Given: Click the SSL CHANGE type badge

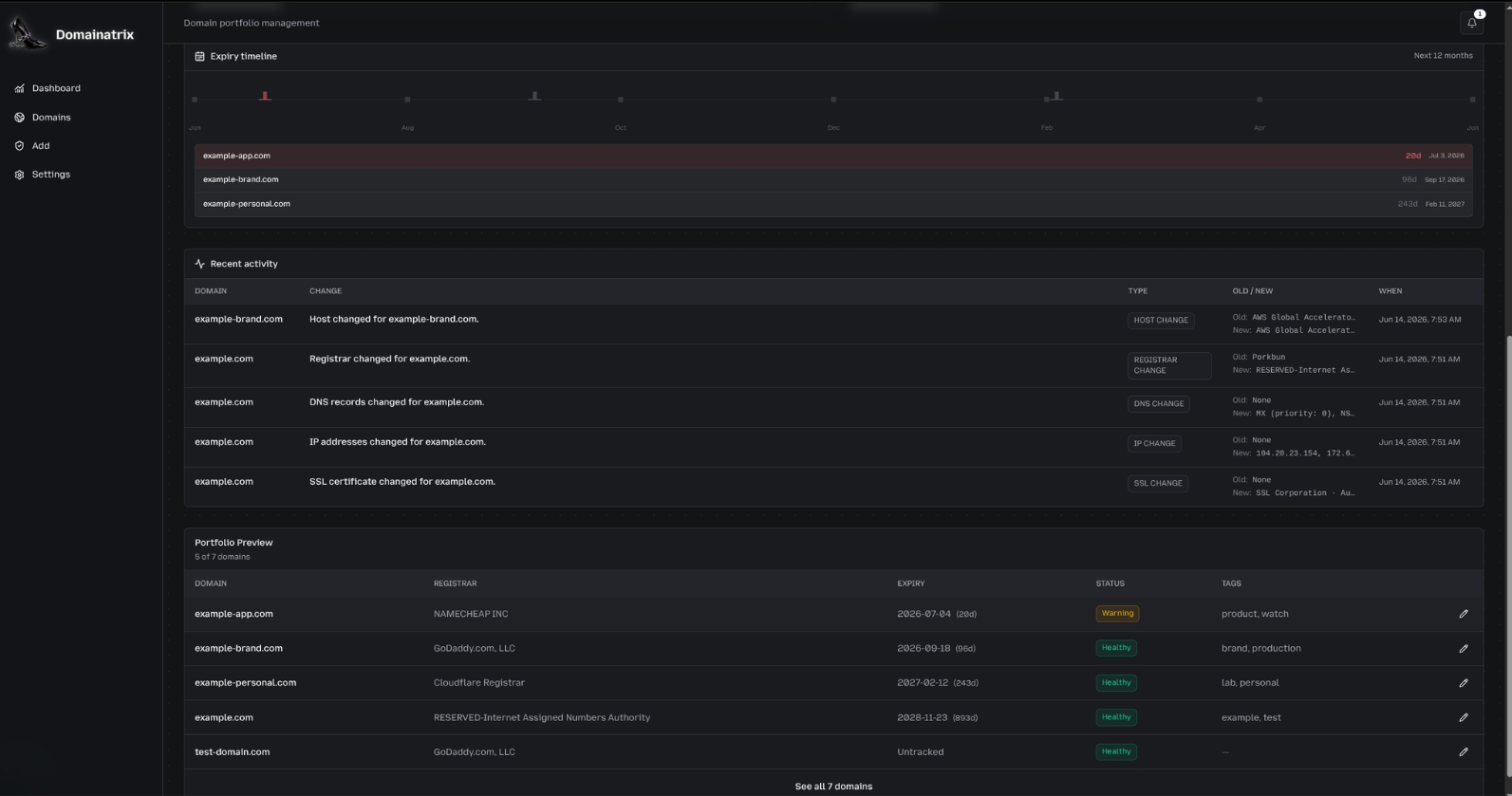Looking at the screenshot, I should (x=1158, y=484).
